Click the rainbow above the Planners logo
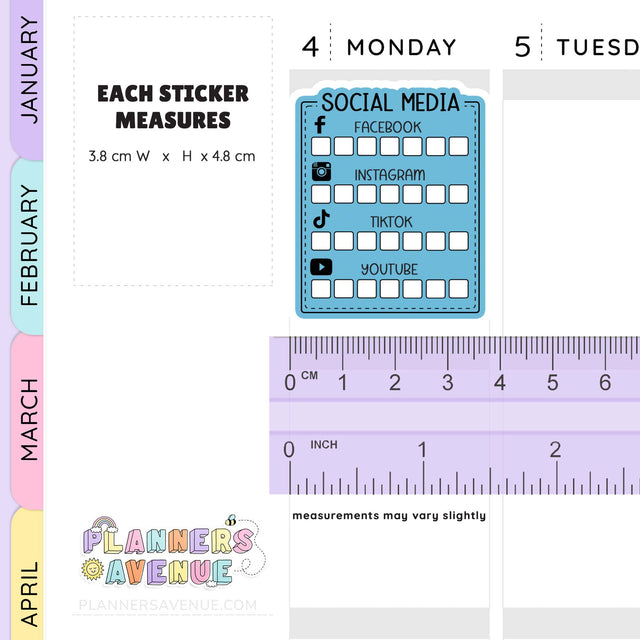This screenshot has width=640, height=640. click(108, 528)
